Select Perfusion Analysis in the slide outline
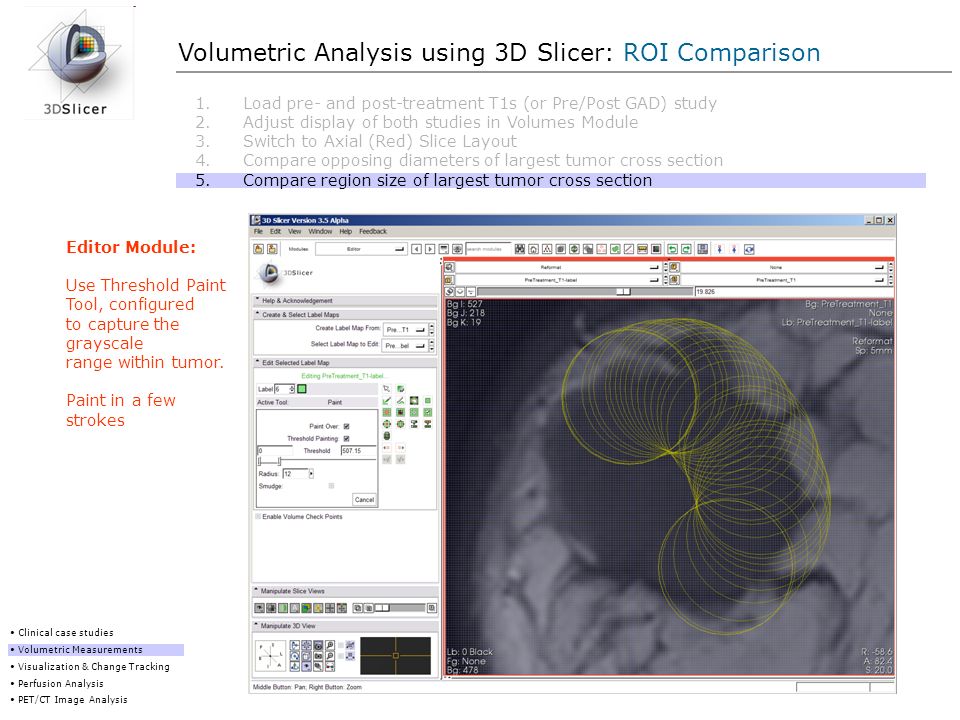The image size is (960, 720). (61, 683)
